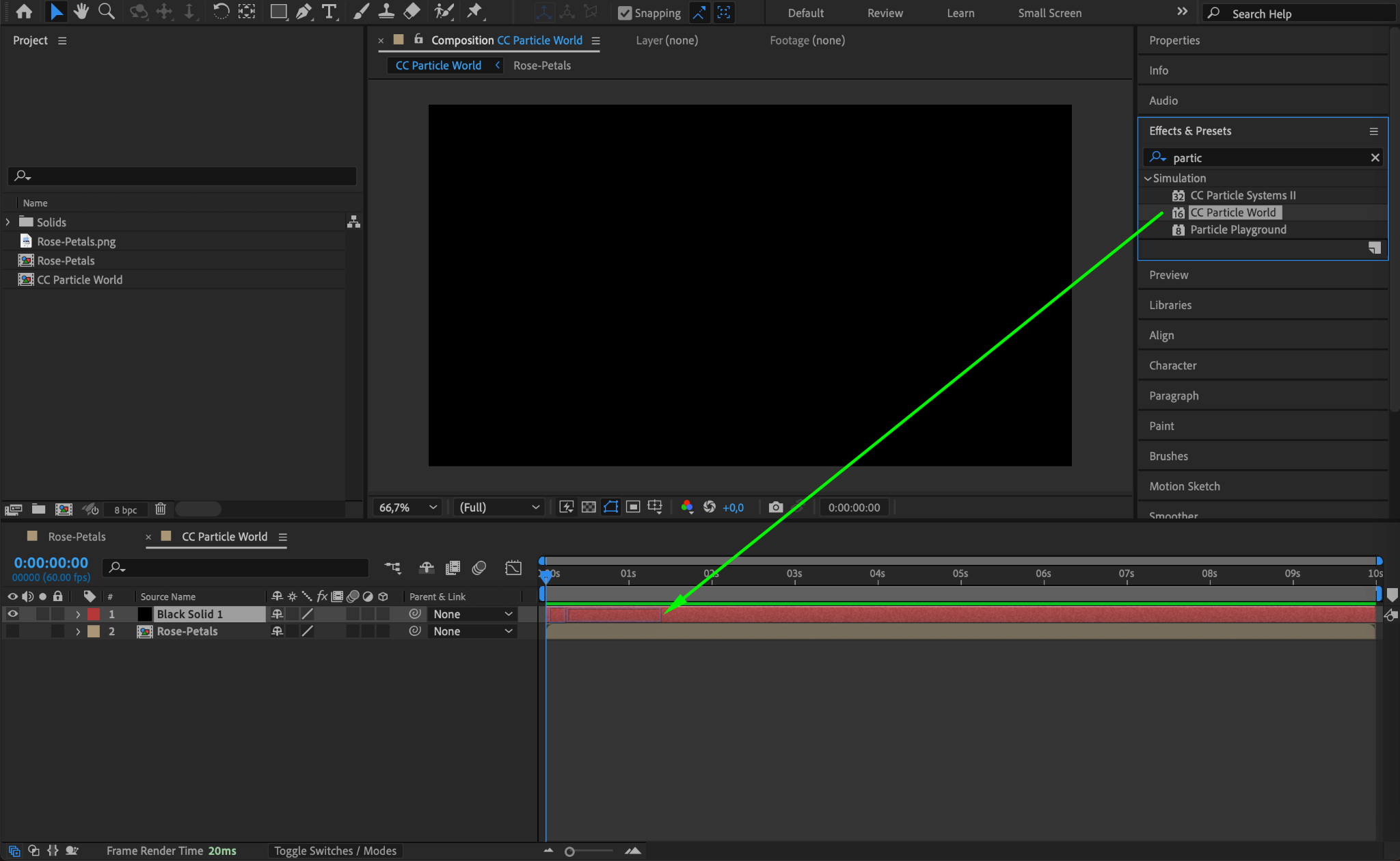Select the Pen tool

pyautogui.click(x=304, y=12)
